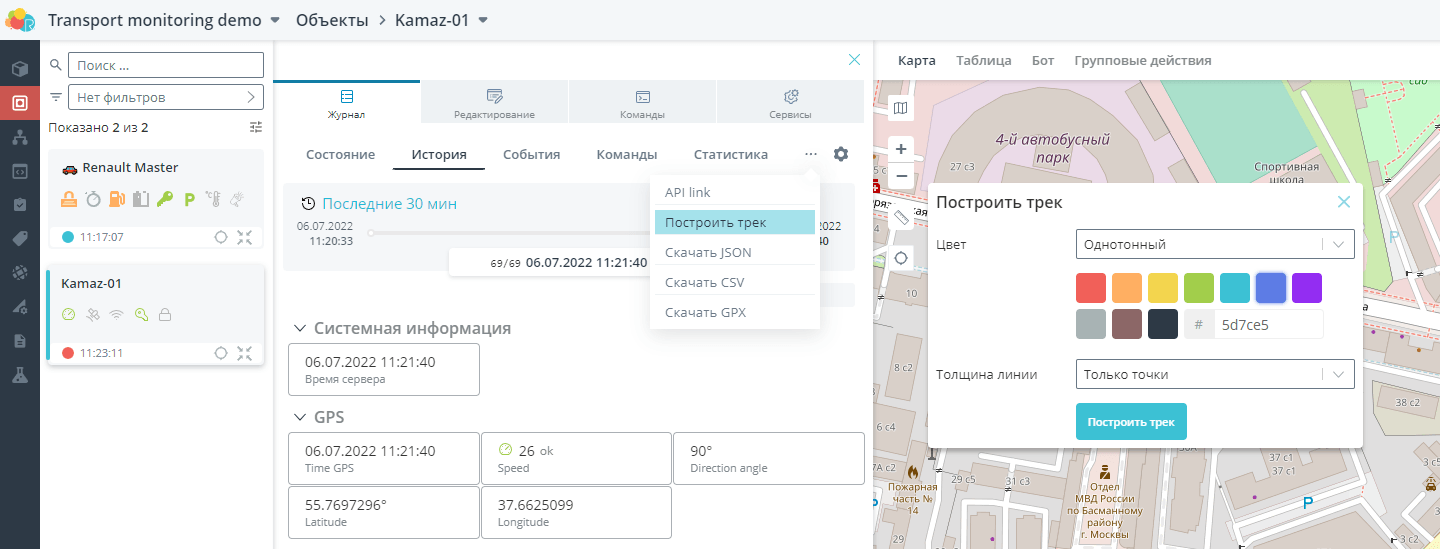
Task: Pick the red color swatch
Action: pos(1091,288)
